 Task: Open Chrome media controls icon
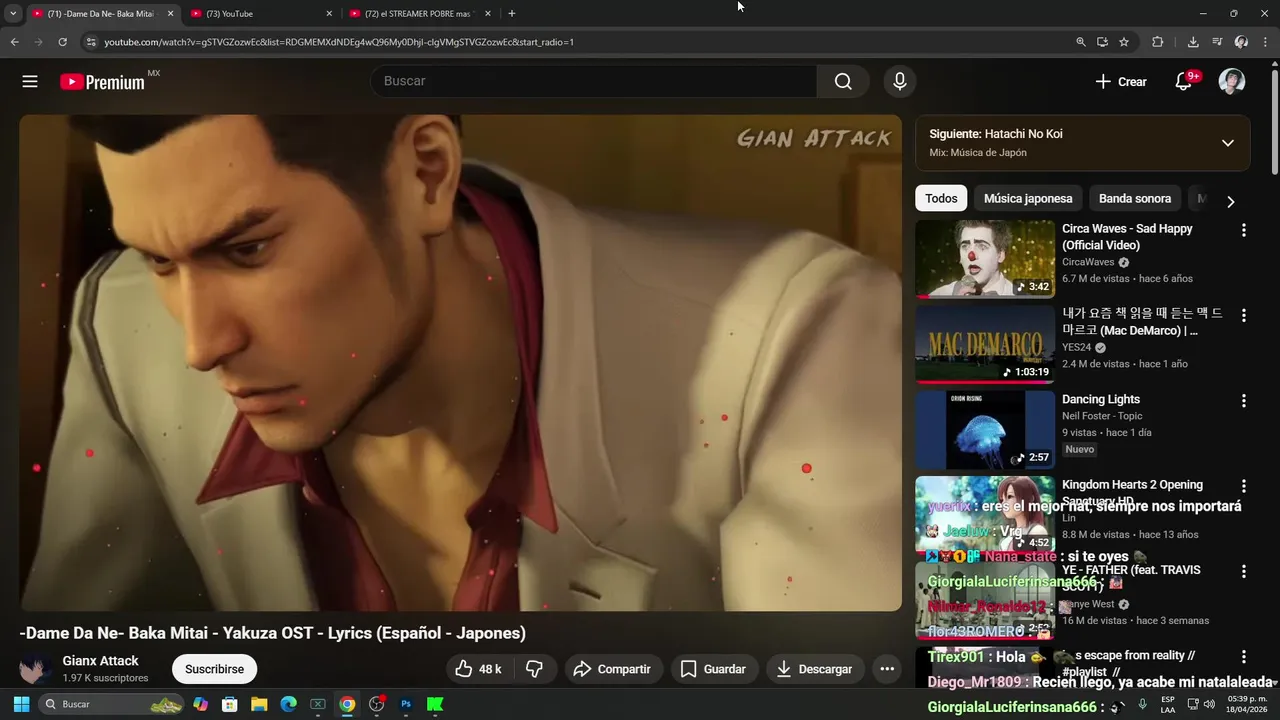1217,42
